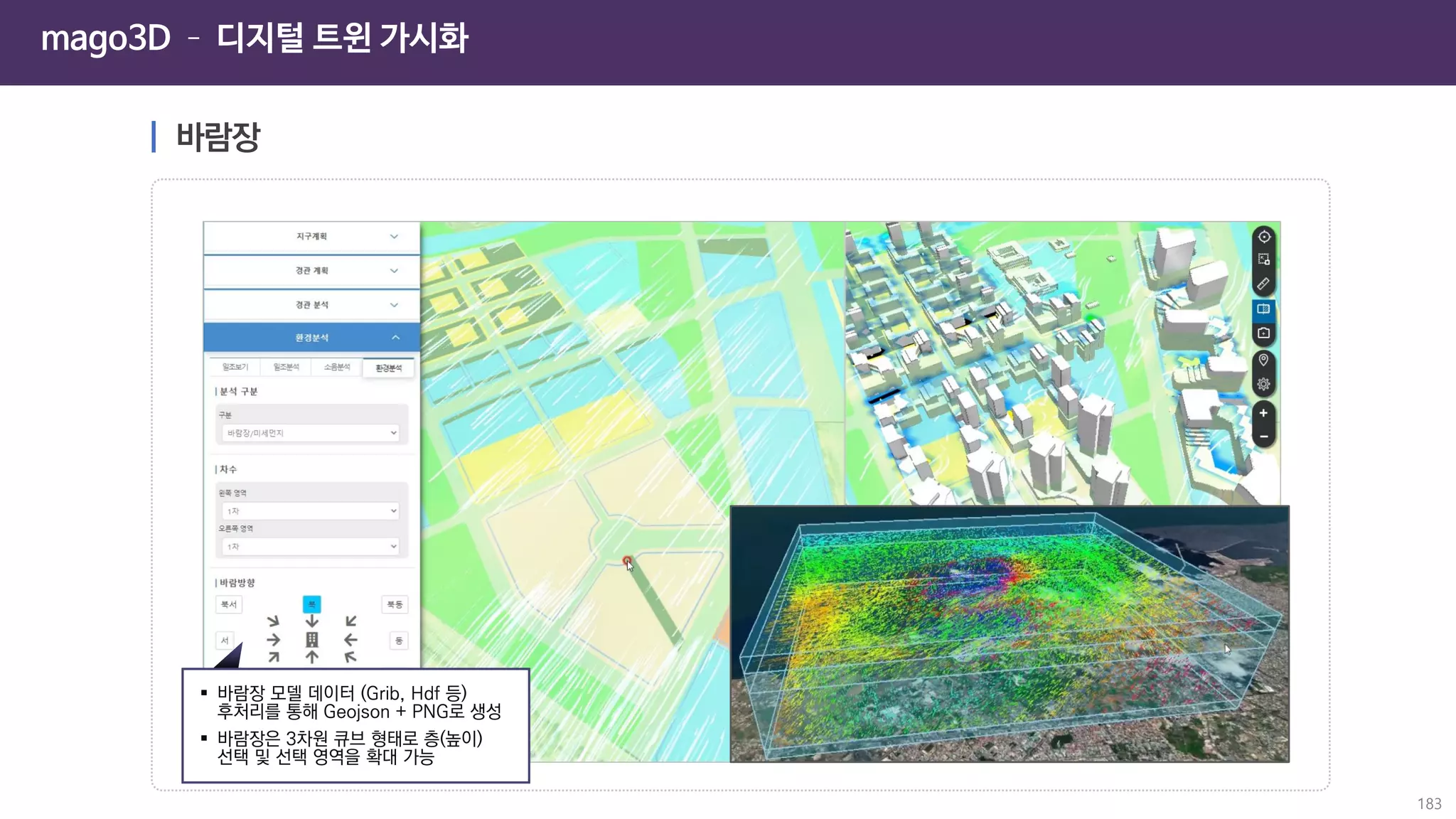Viewport: 1456px width, 819px height.
Task: Open the location pin marker tool
Action: tap(1263, 360)
